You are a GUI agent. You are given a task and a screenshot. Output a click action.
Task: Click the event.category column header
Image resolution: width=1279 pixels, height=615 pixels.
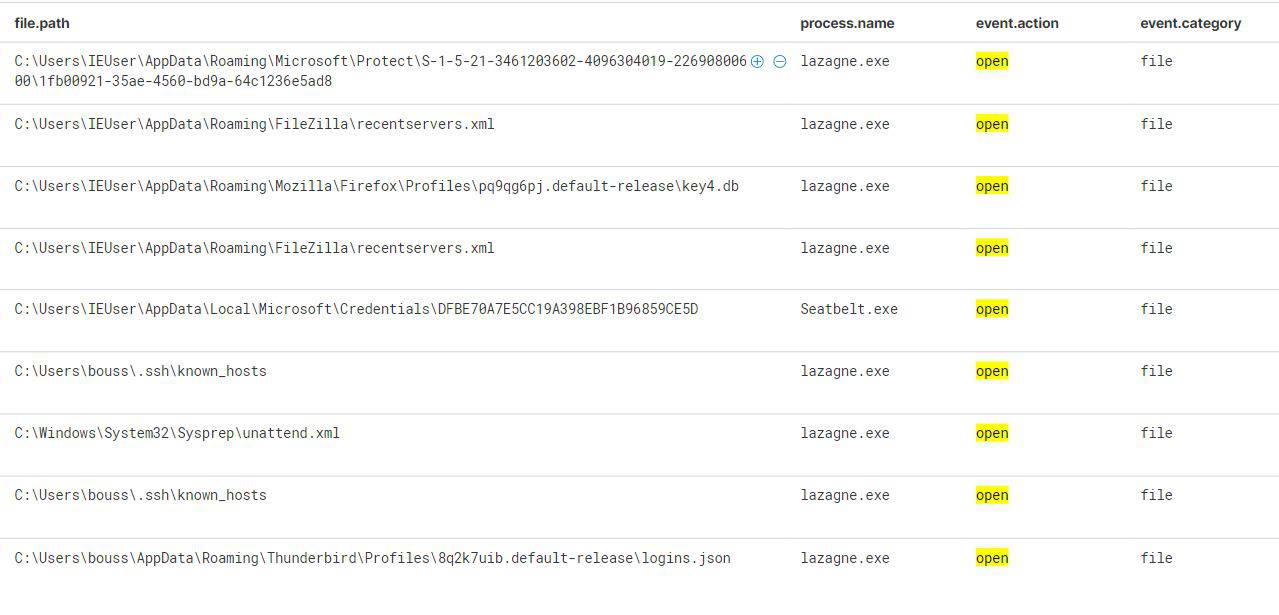tap(1190, 23)
